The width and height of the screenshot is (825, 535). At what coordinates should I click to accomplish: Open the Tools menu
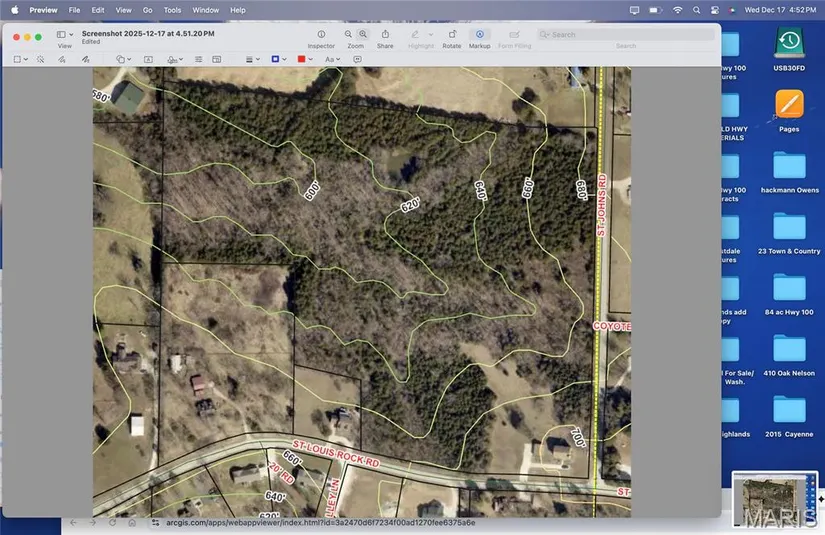172,10
